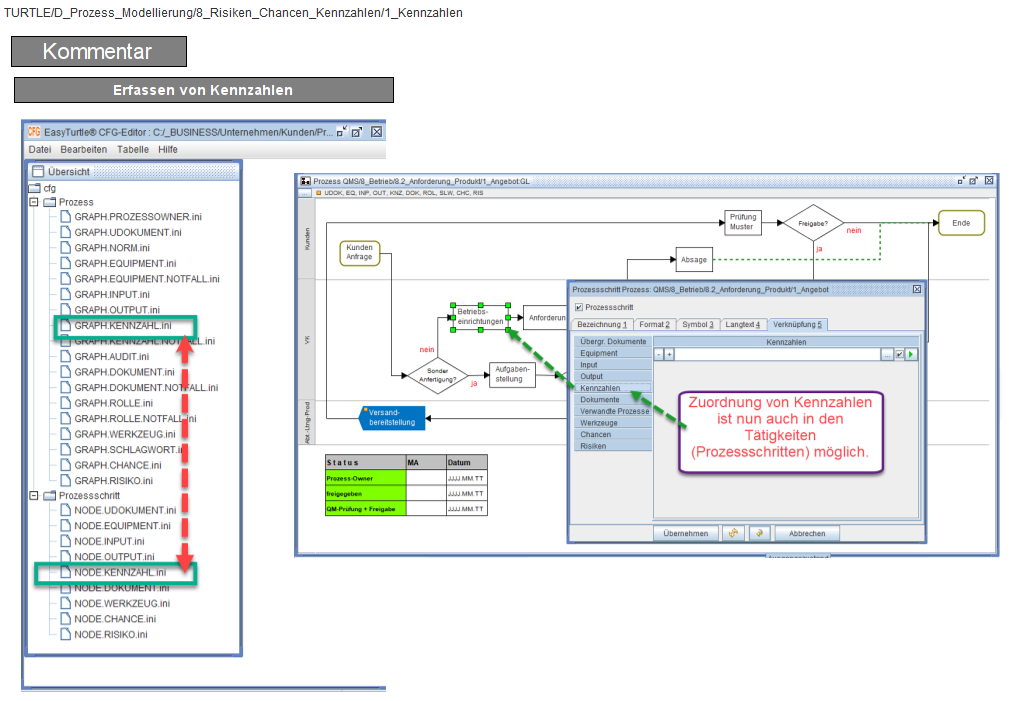Open the Hilfe menu
The image size is (1010, 701).
(167, 149)
